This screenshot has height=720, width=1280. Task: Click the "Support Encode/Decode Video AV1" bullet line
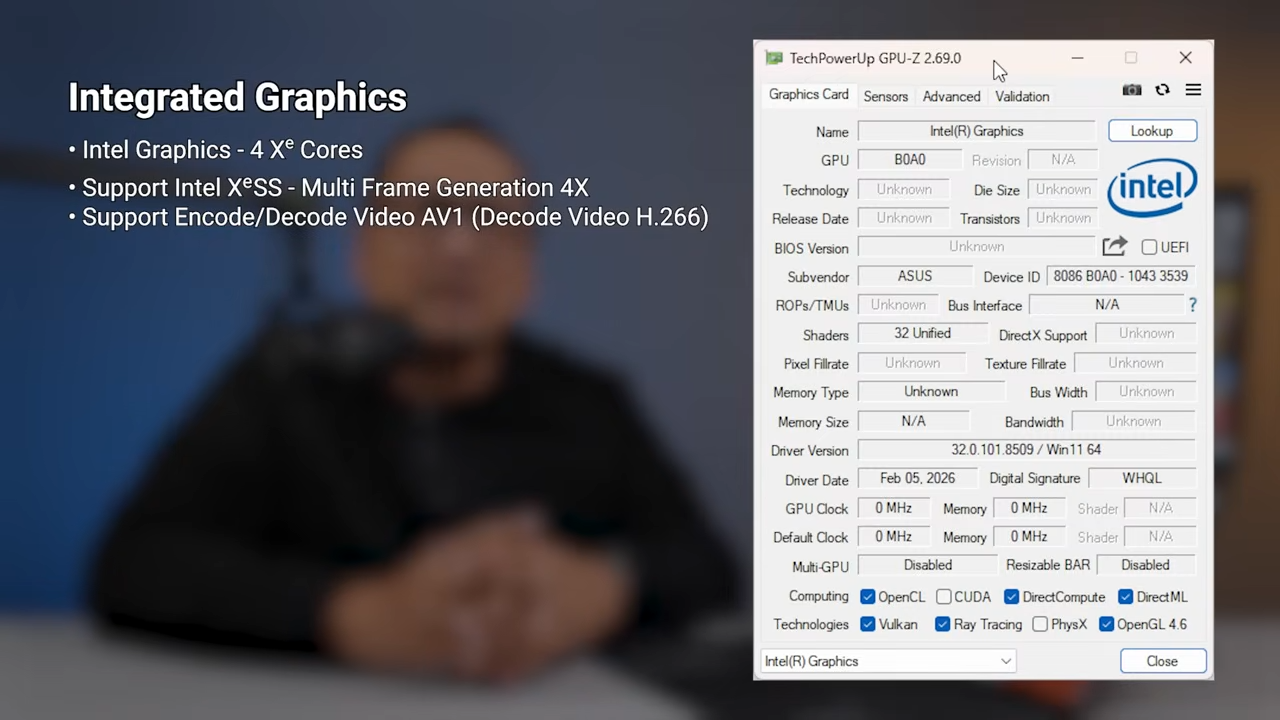[x=389, y=217]
